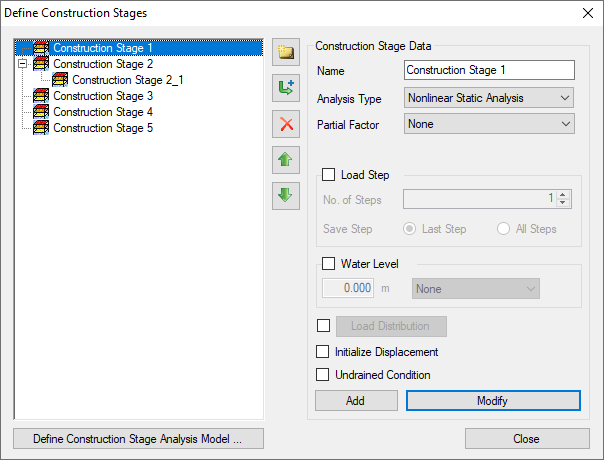Delete selected stage with red X icon

(x=285, y=124)
